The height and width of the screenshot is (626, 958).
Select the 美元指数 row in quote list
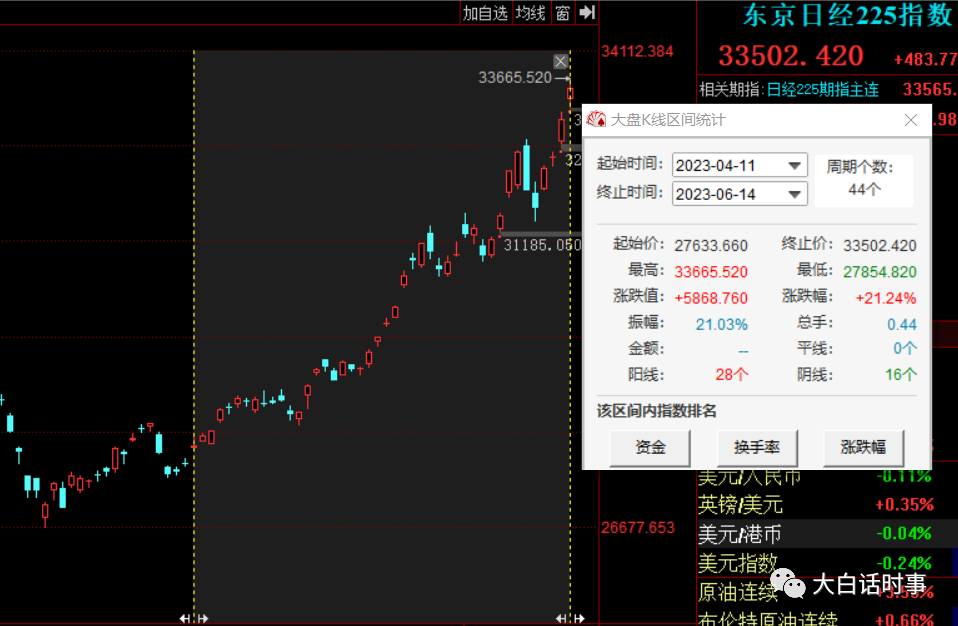(x=827, y=563)
